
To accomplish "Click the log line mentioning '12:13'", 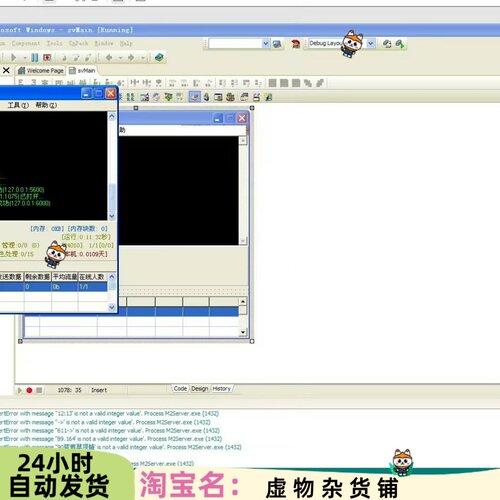I will point(109,414).
